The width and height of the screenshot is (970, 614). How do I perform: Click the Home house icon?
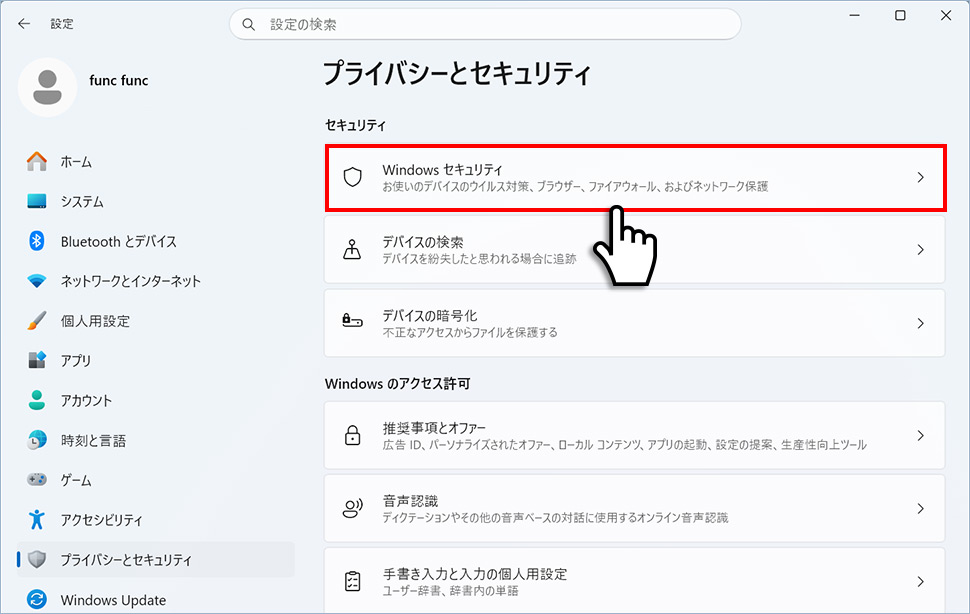(x=36, y=161)
